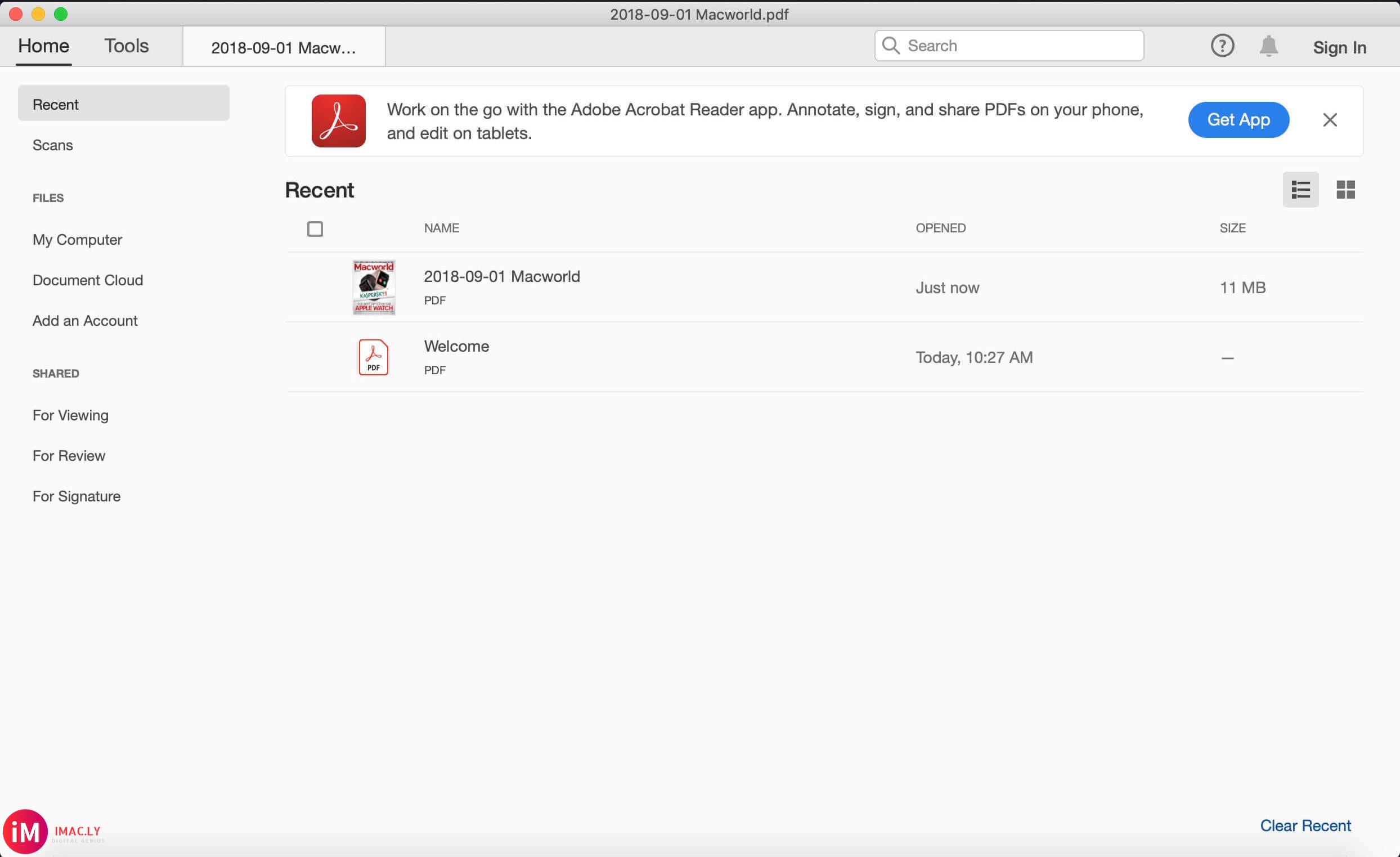Toggle the checkbox next to NAME column
Screen dimensions: 1400x857
click(x=314, y=228)
